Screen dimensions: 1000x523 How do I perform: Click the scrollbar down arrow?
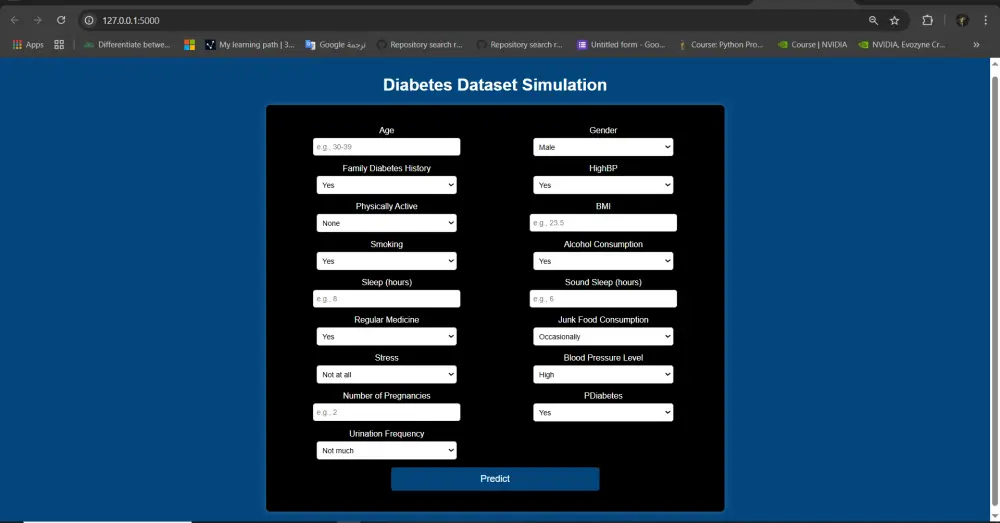click(994, 516)
